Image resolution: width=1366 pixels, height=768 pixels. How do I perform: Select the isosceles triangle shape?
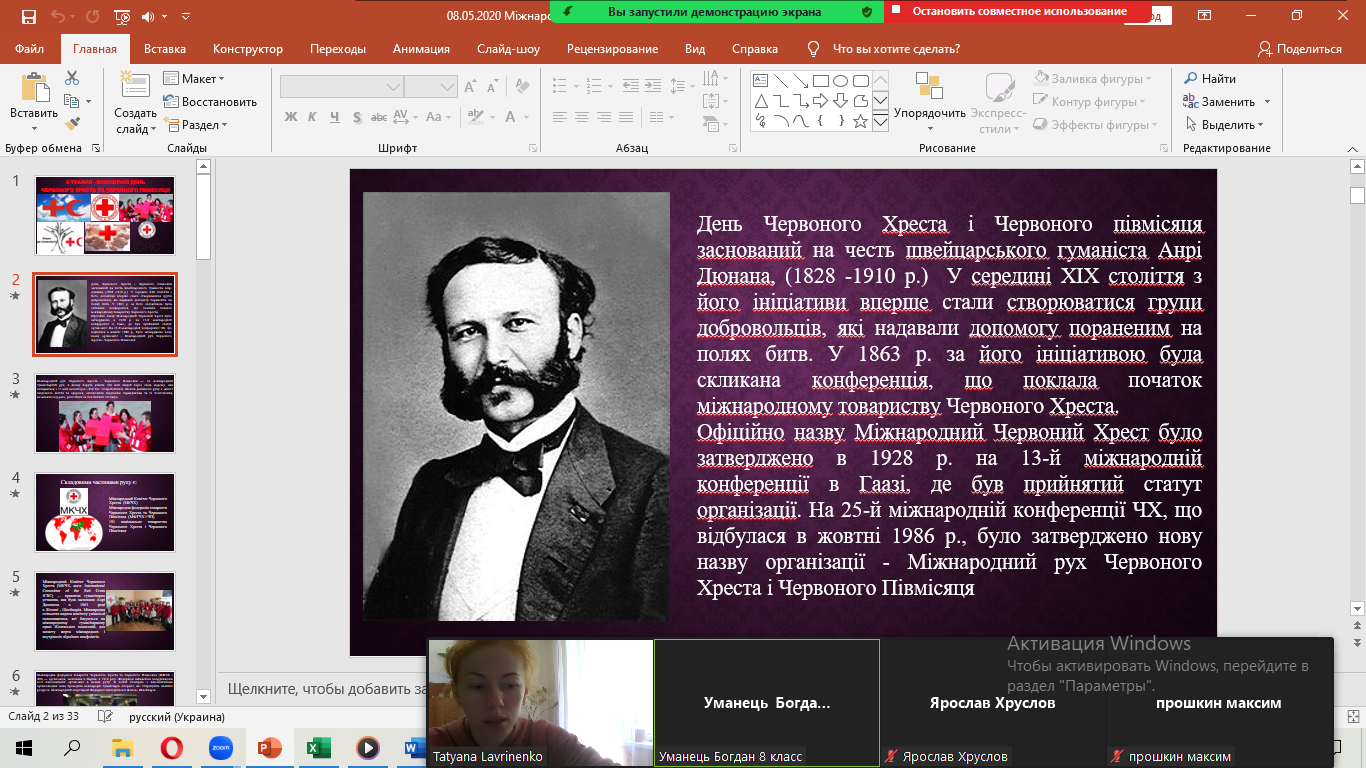click(760, 101)
